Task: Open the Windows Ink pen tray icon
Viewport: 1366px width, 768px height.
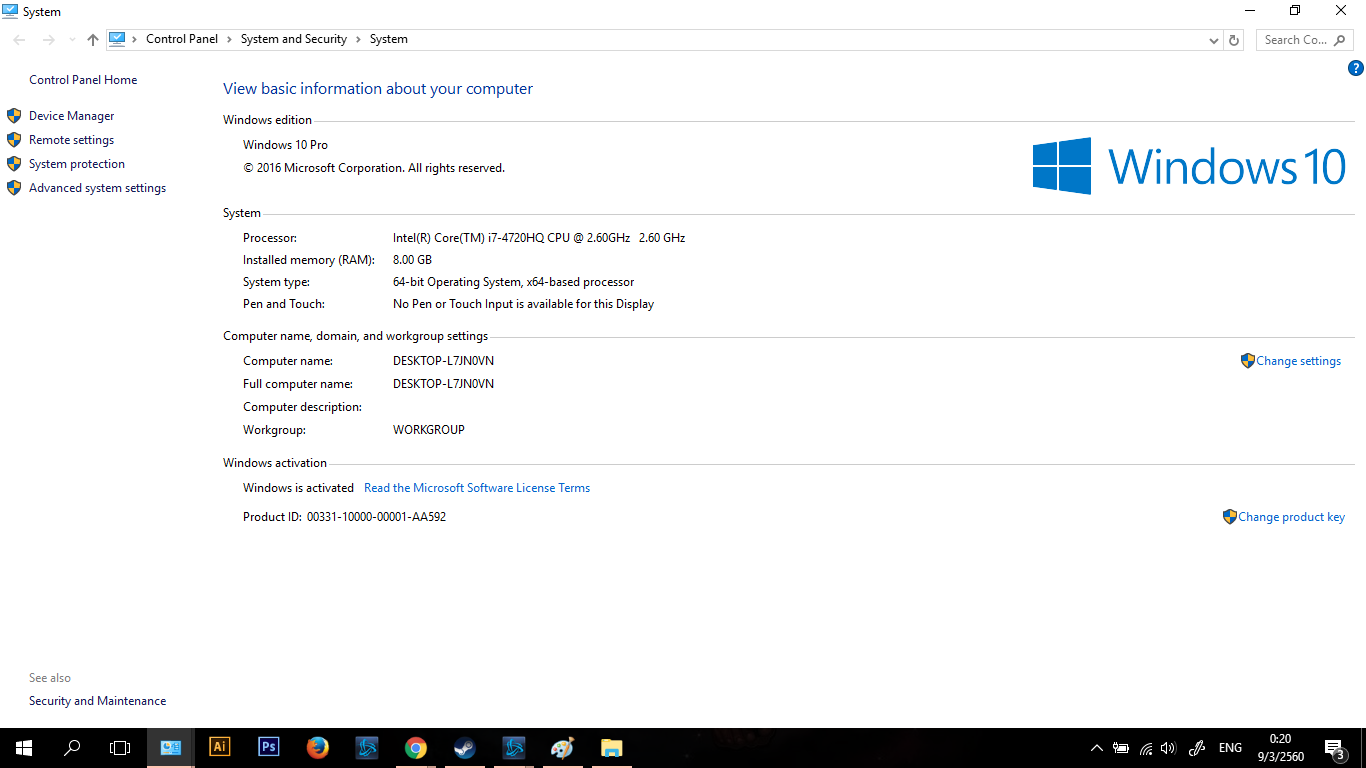Action: tap(1197, 748)
